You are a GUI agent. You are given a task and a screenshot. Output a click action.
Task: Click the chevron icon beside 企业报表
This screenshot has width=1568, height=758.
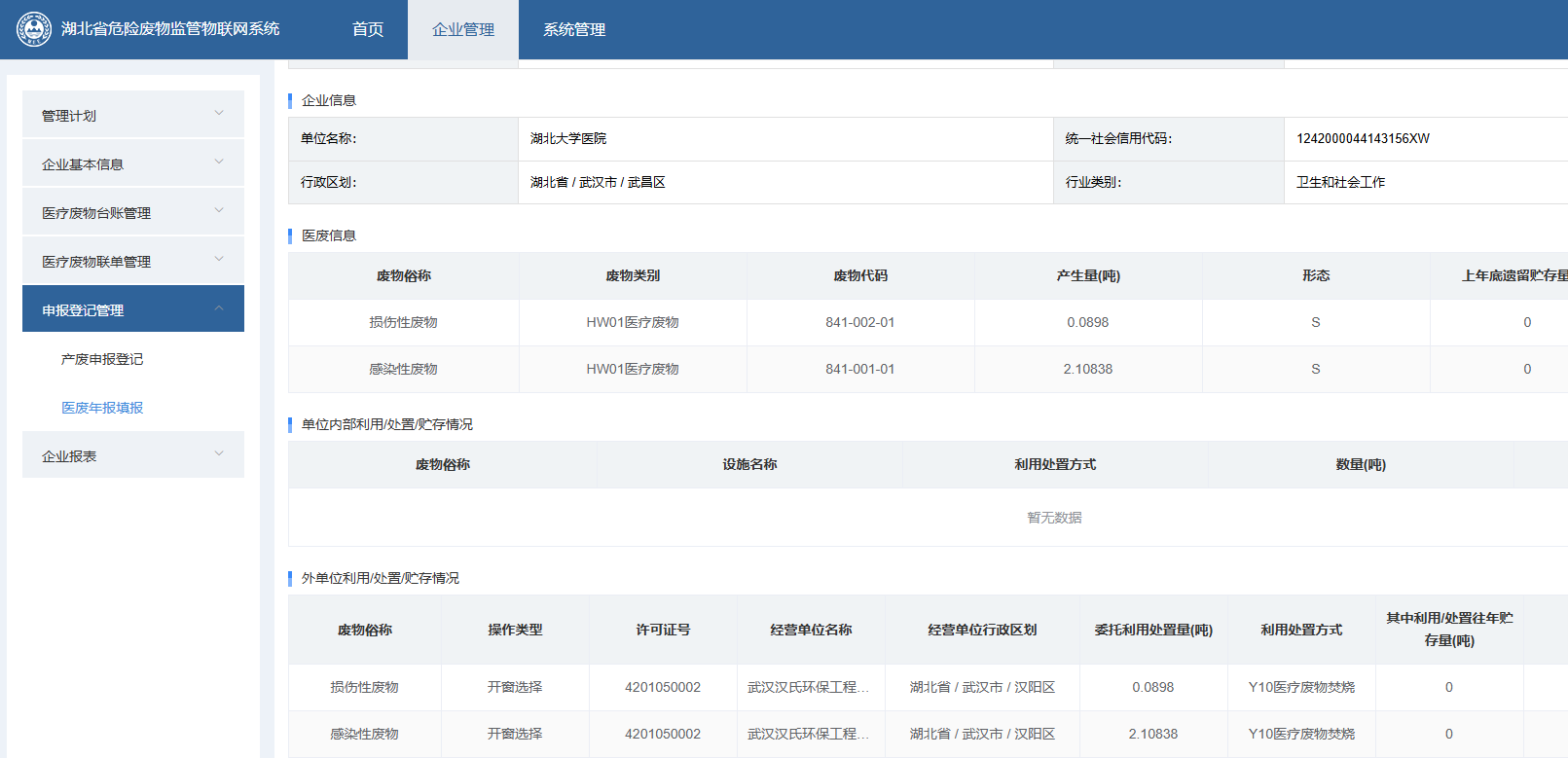pos(219,454)
